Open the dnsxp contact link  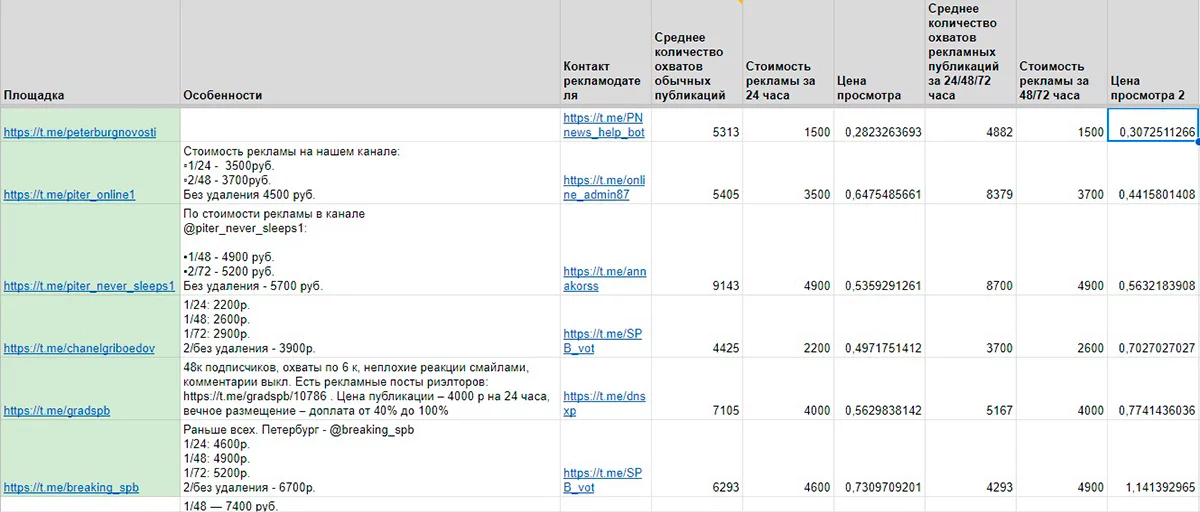pyautogui.click(x=604, y=403)
